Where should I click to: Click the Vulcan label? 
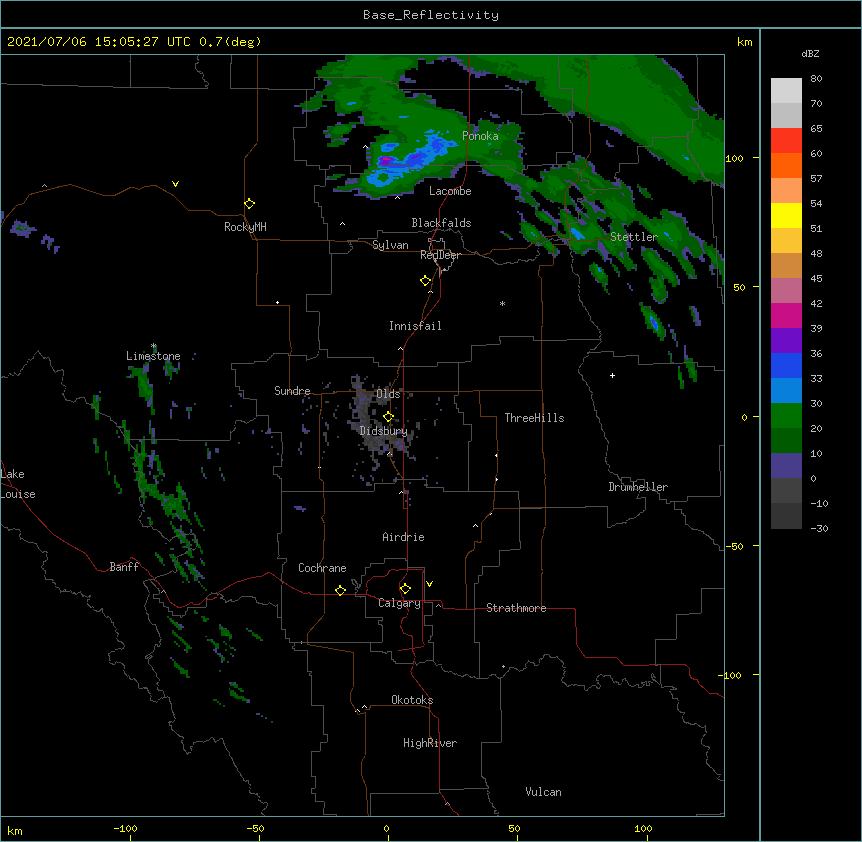tap(543, 792)
